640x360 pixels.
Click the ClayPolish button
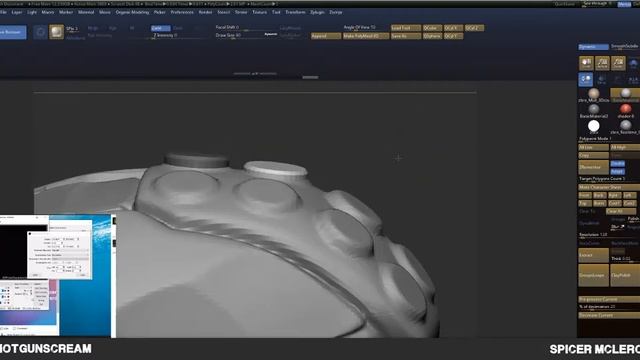point(625,276)
